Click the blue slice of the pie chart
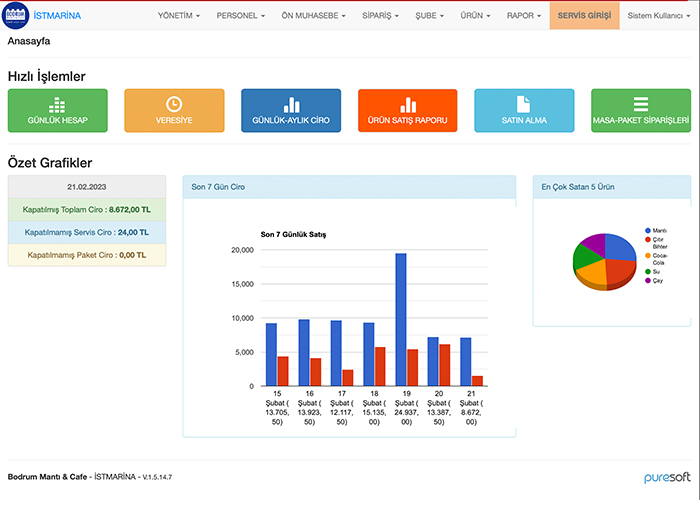 click(621, 246)
